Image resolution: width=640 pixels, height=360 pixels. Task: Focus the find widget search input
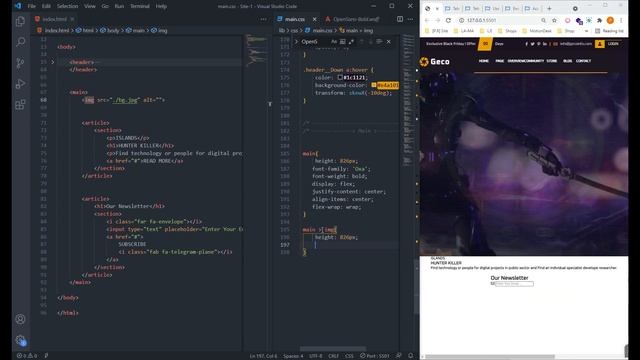pyautogui.click(x=315, y=42)
